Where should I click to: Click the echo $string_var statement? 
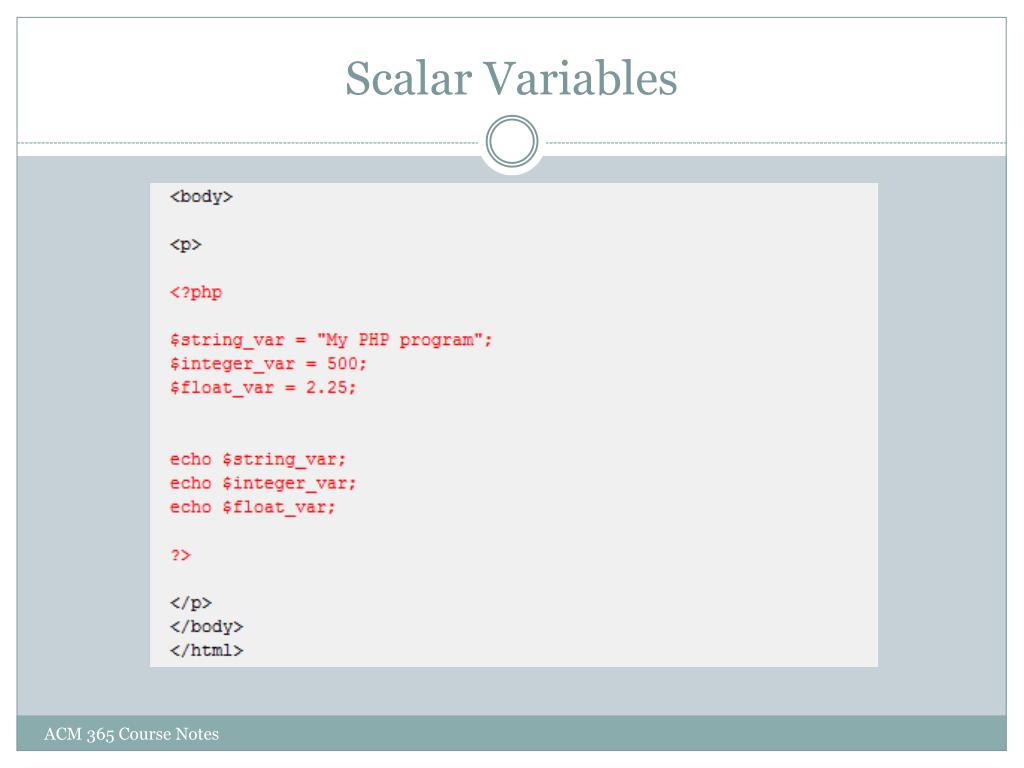click(257, 460)
